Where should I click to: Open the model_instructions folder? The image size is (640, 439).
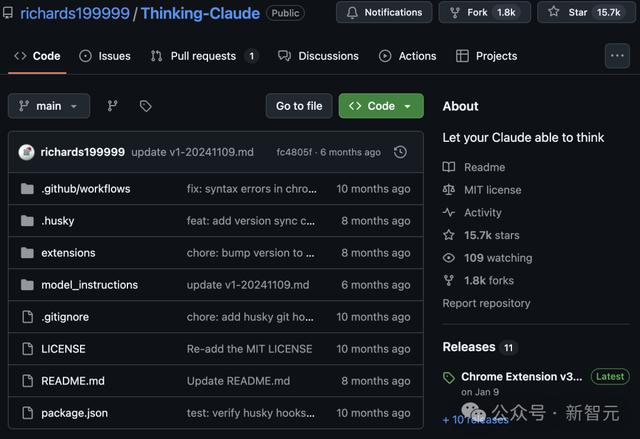pos(89,285)
